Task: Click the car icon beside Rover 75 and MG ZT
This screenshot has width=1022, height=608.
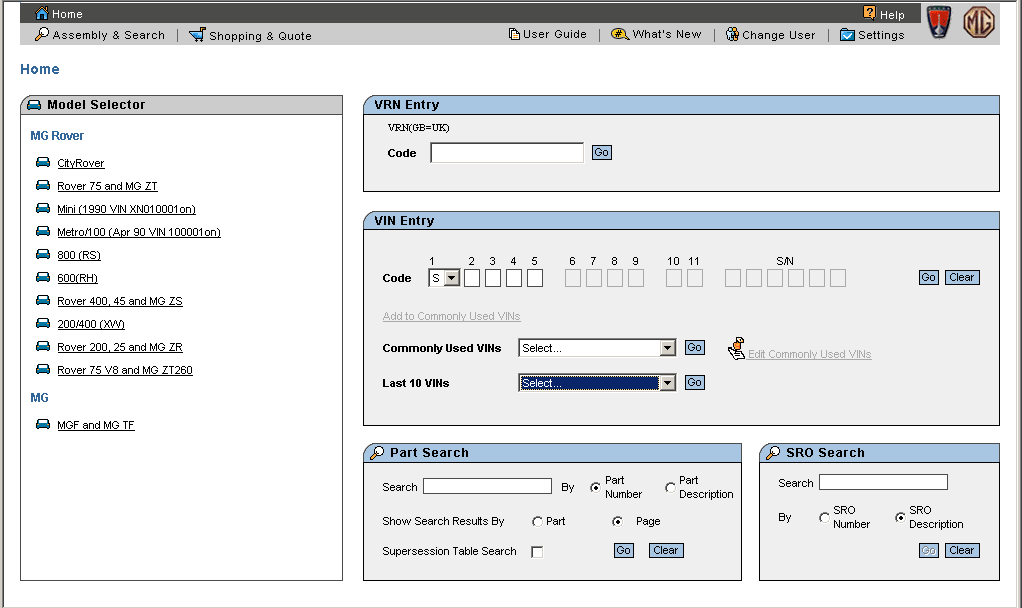Action: click(x=43, y=185)
